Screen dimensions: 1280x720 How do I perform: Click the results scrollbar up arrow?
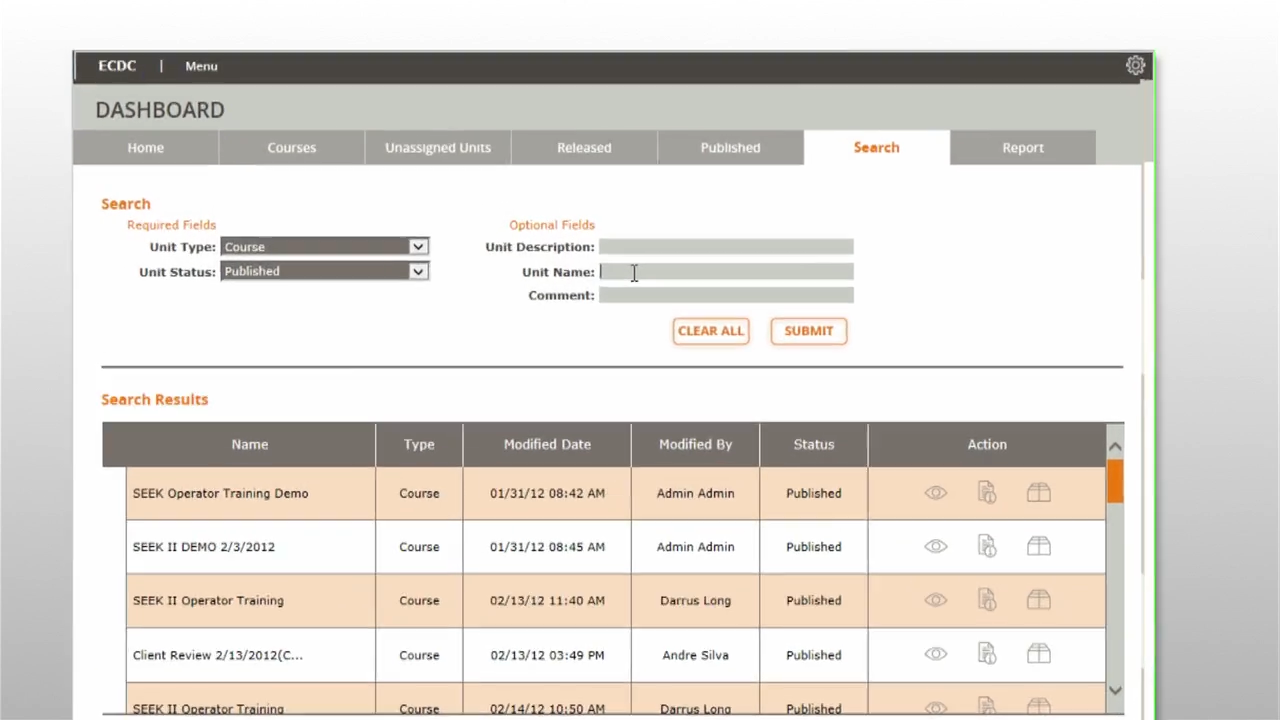(x=1115, y=447)
